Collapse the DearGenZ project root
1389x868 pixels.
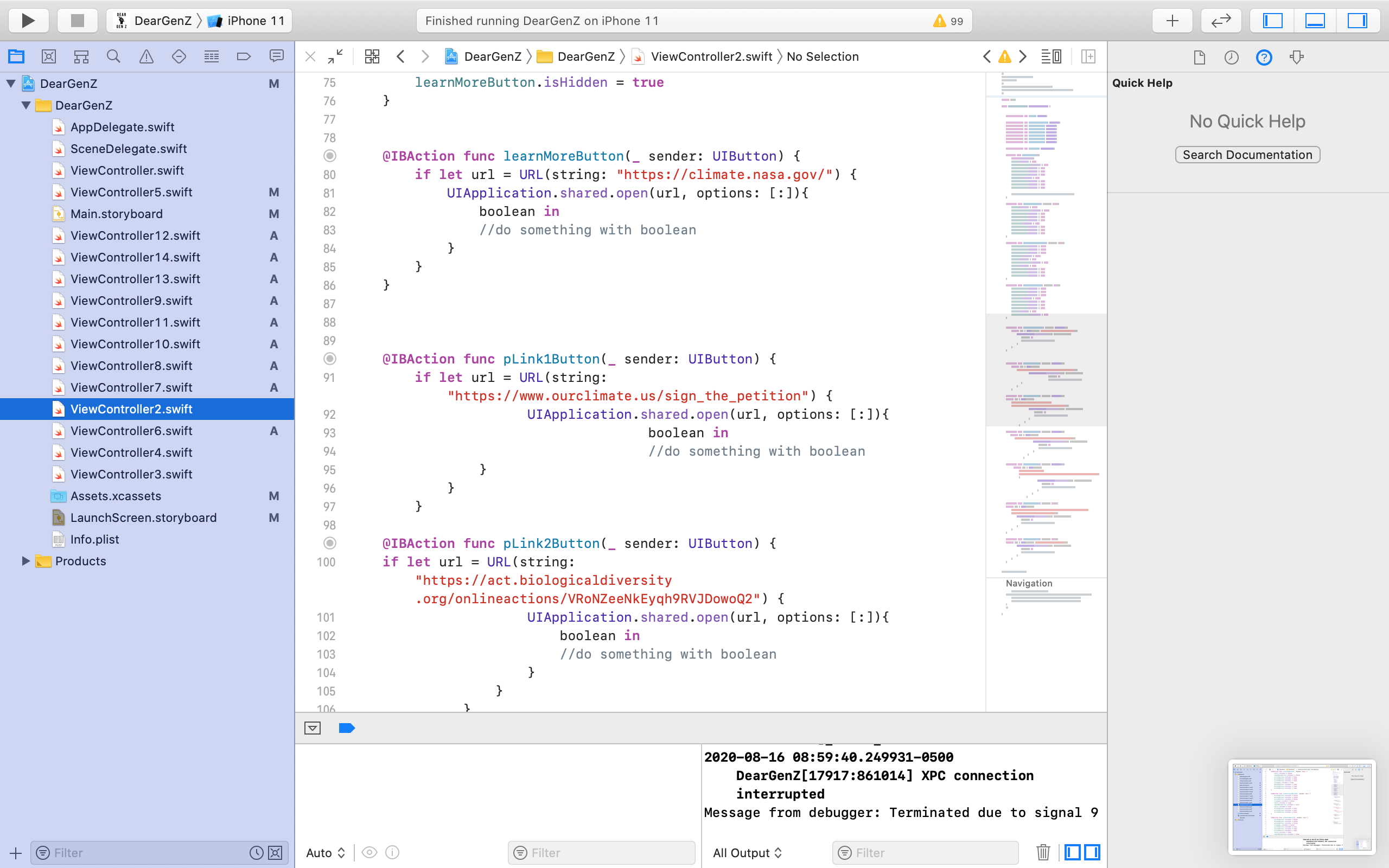click(x=11, y=83)
